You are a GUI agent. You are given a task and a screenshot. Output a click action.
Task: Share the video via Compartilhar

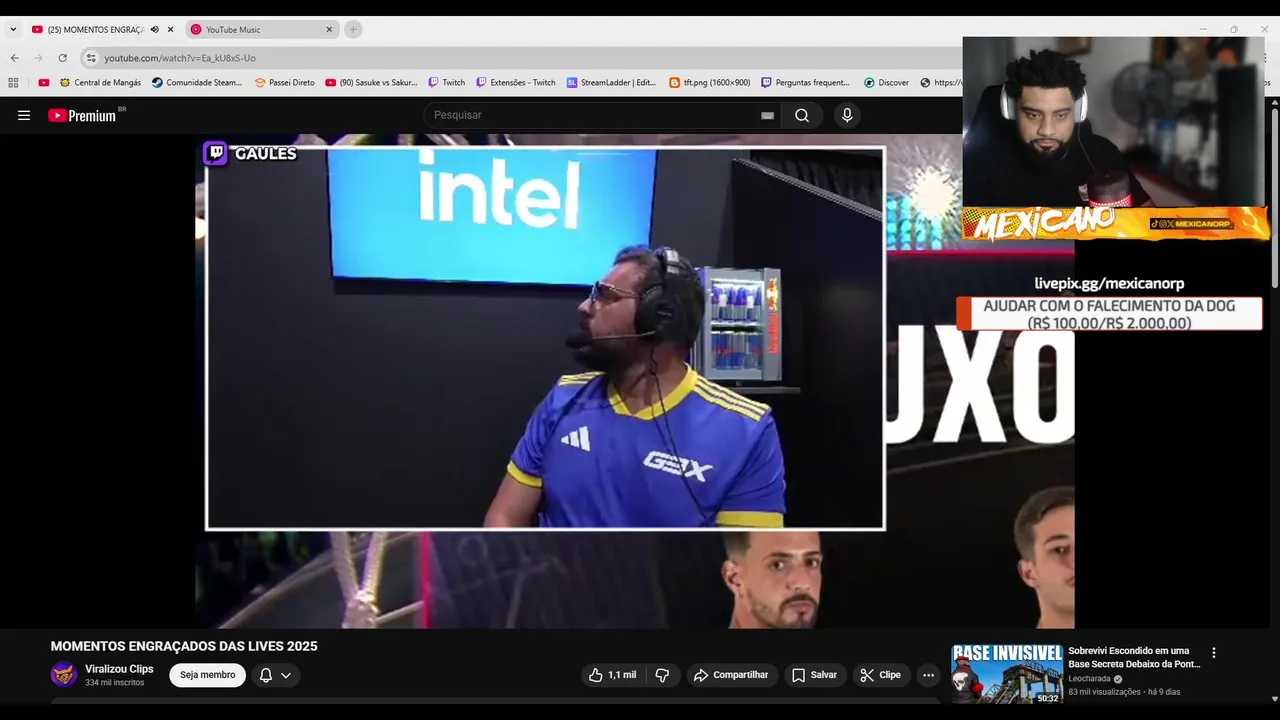coord(731,675)
